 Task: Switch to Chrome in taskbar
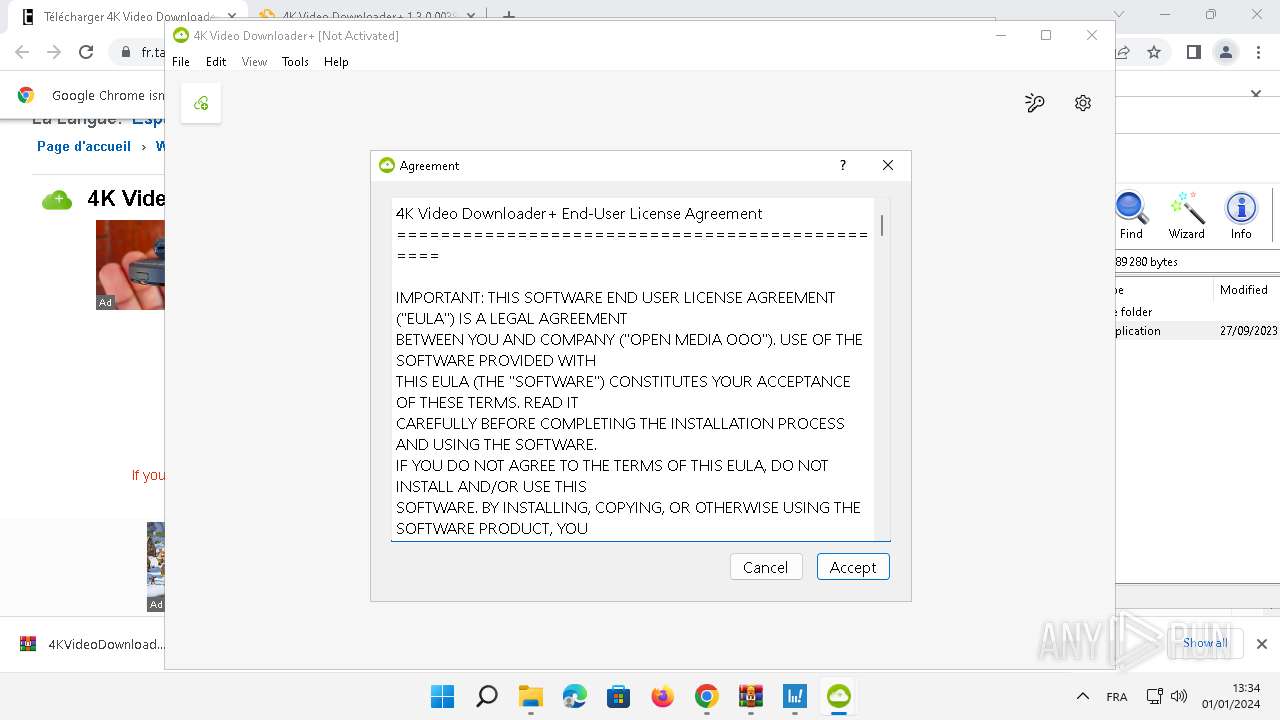point(707,696)
